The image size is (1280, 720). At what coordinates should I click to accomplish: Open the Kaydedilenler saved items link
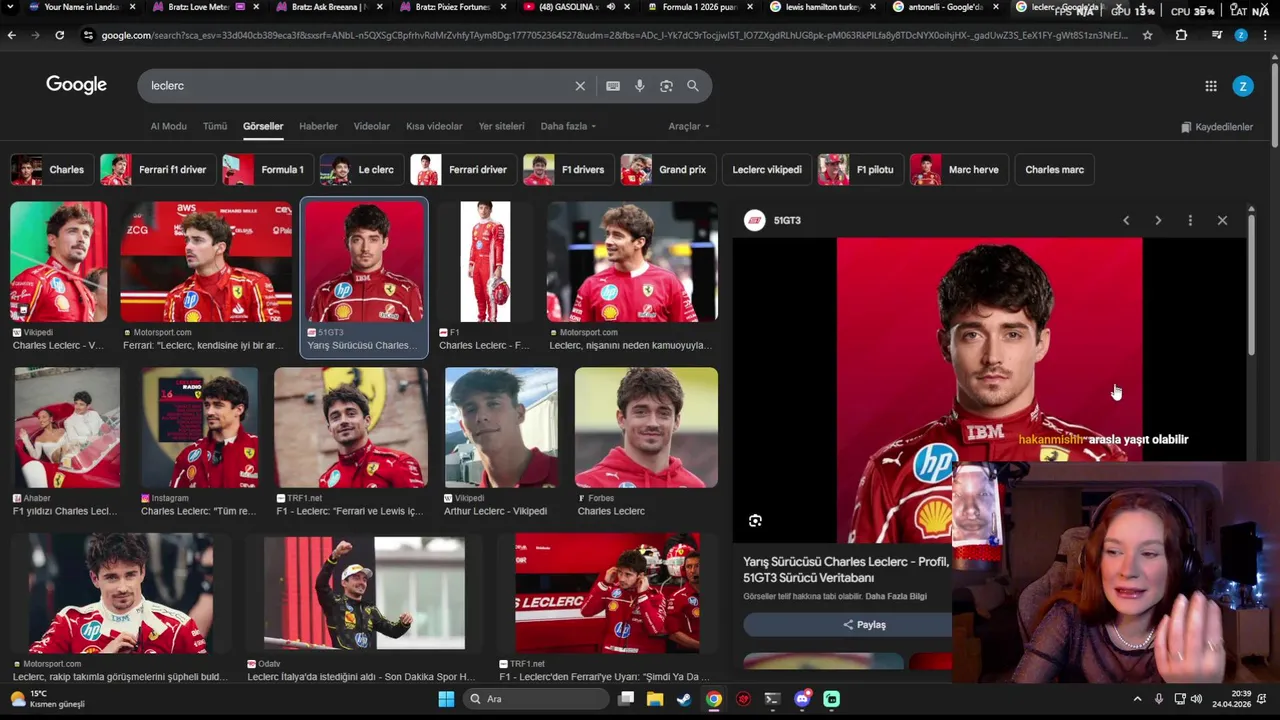(x=1217, y=127)
